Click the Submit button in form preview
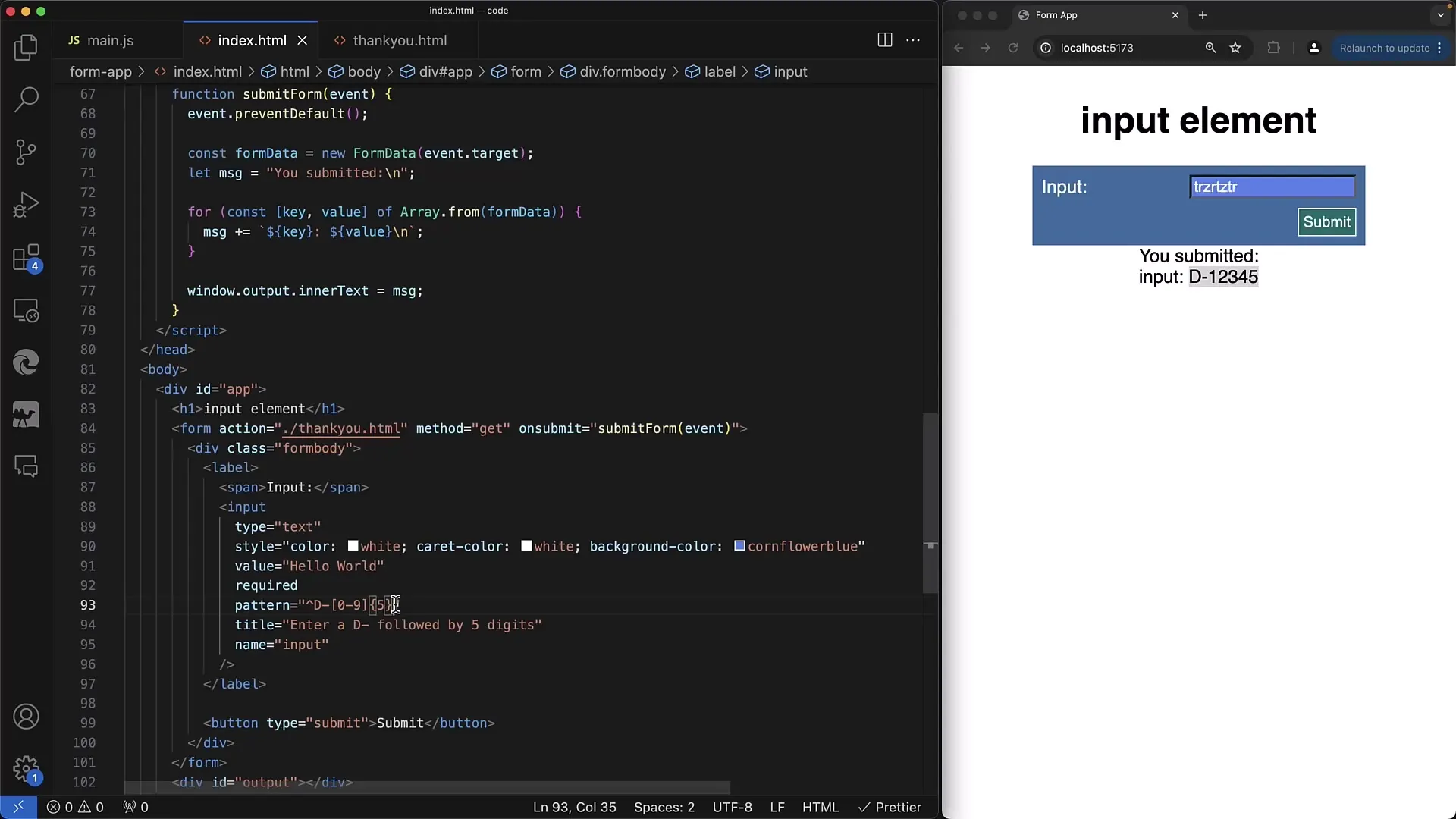The width and height of the screenshot is (1456, 819). pyautogui.click(x=1327, y=221)
